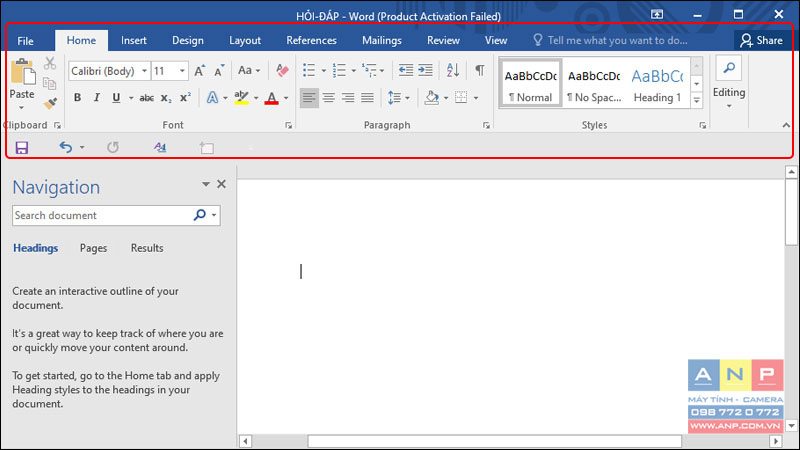Decrease font size with Shrink Font

tap(219, 71)
